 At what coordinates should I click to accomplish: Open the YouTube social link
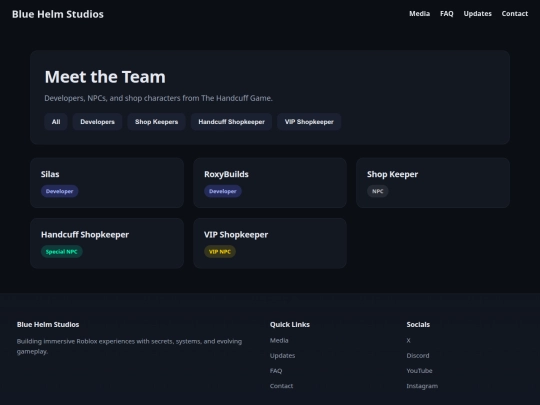(x=419, y=371)
